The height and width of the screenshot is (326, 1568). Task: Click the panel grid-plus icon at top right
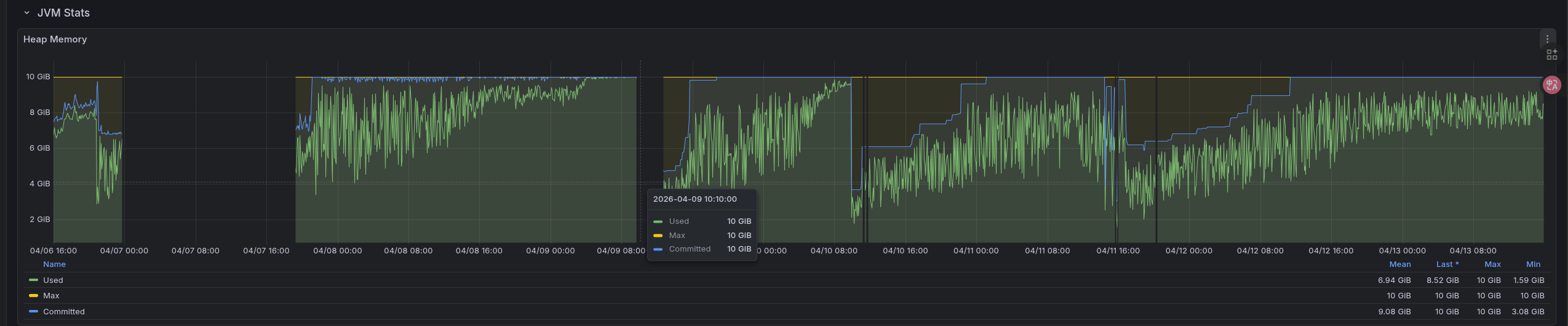click(x=1552, y=55)
